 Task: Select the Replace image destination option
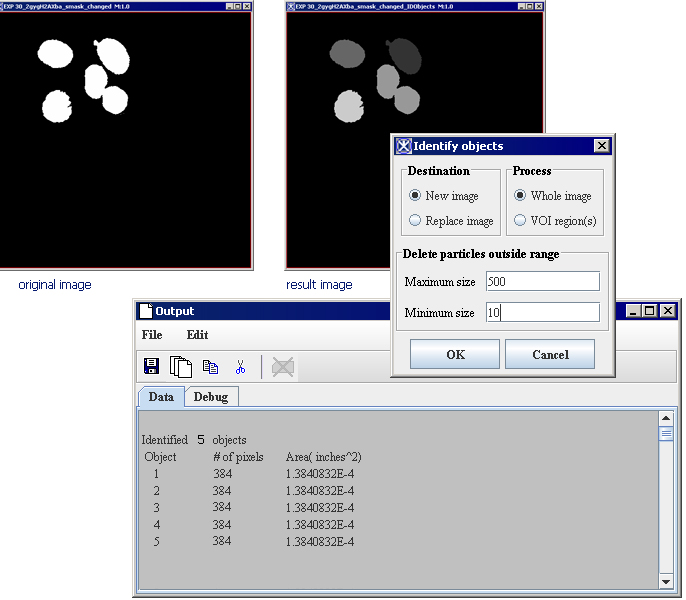point(415,221)
